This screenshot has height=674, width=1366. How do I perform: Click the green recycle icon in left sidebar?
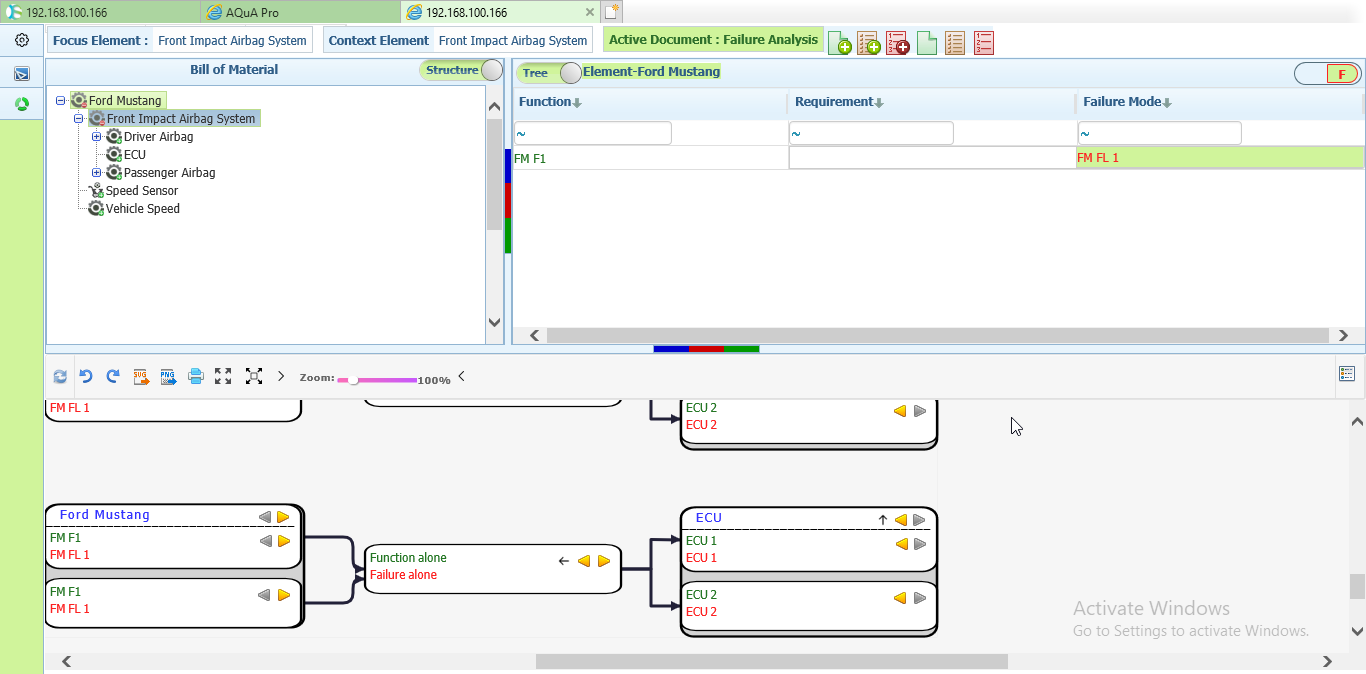coord(22,104)
